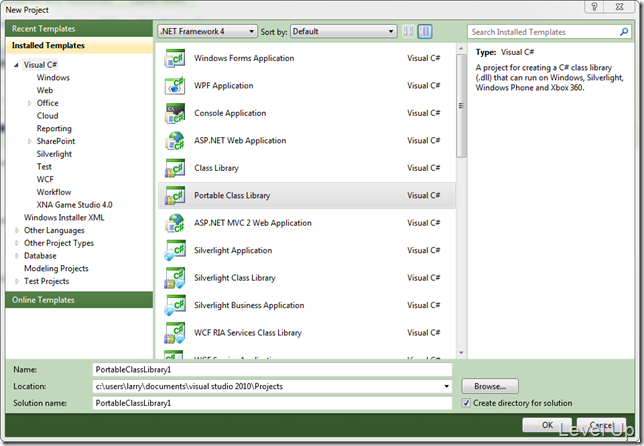Image resolution: width=644 pixels, height=446 pixels.
Task: Expand the Test Projects node
Action: (x=17, y=281)
